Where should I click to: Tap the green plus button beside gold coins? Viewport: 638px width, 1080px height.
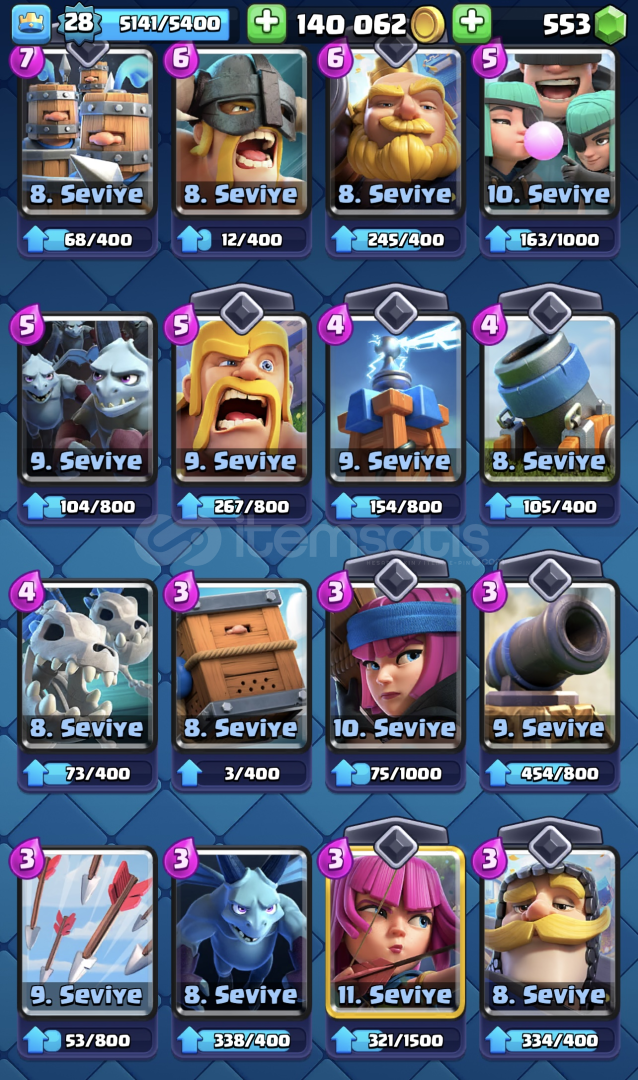[x=266, y=23]
